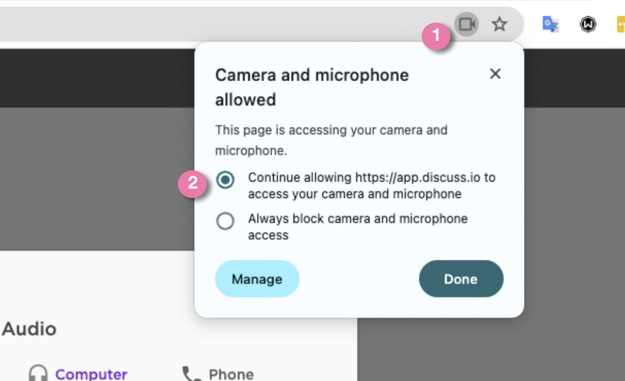Image resolution: width=625 pixels, height=381 pixels.
Task: Close the camera and microphone popup
Action: (495, 74)
